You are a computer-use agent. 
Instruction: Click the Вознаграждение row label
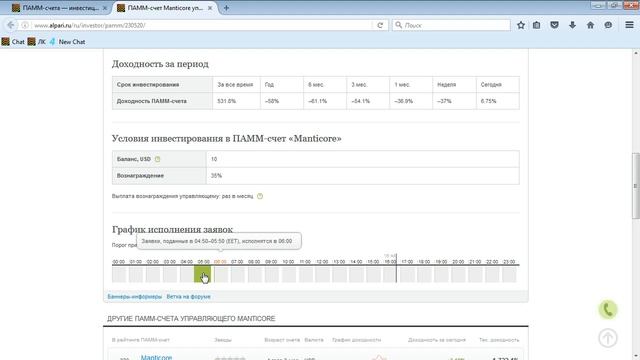coord(140,176)
